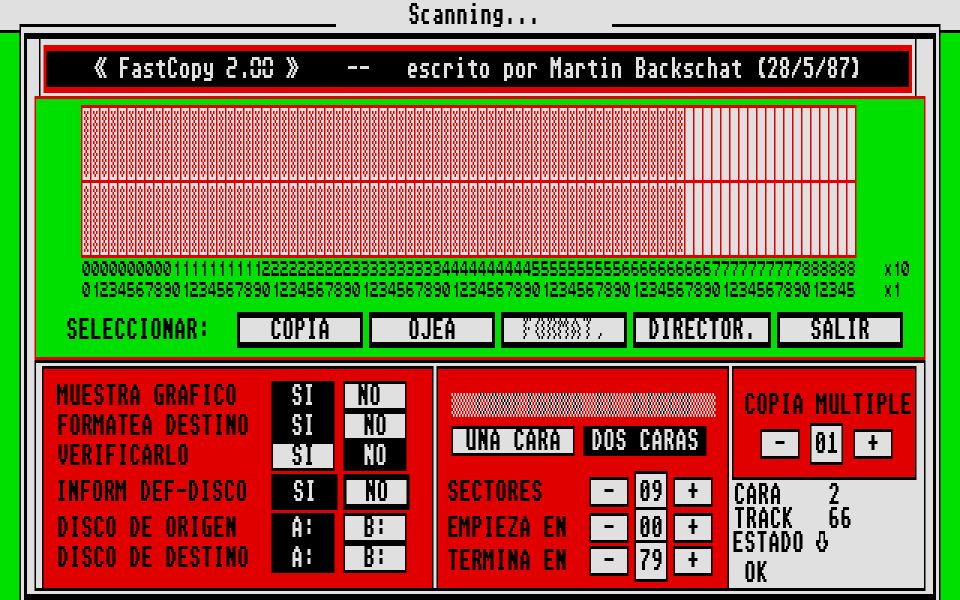
Task: Click the x10 scale label
Action: click(x=896, y=269)
